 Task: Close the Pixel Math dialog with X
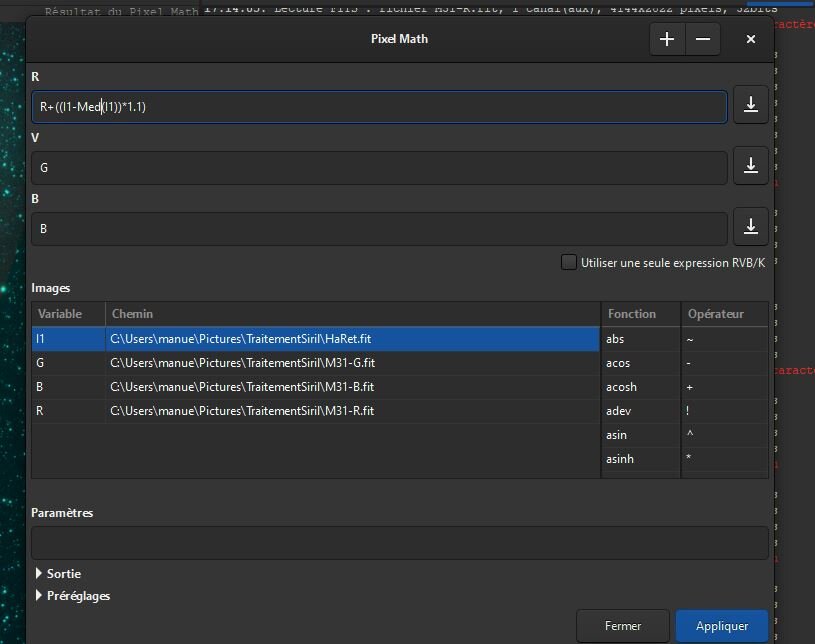point(751,39)
